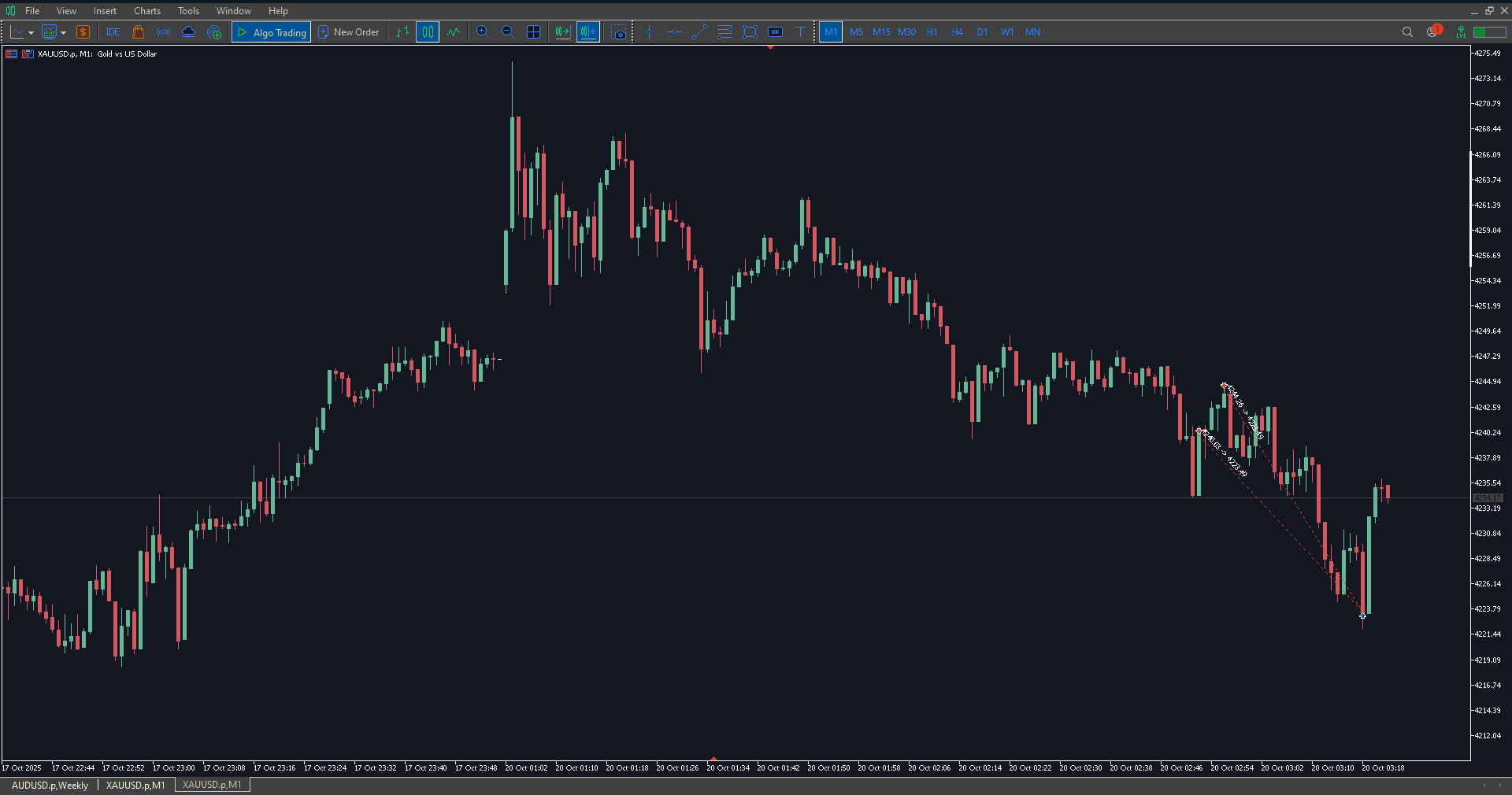
Task: Expand the indicators list dropdown arrow
Action: pos(64,33)
